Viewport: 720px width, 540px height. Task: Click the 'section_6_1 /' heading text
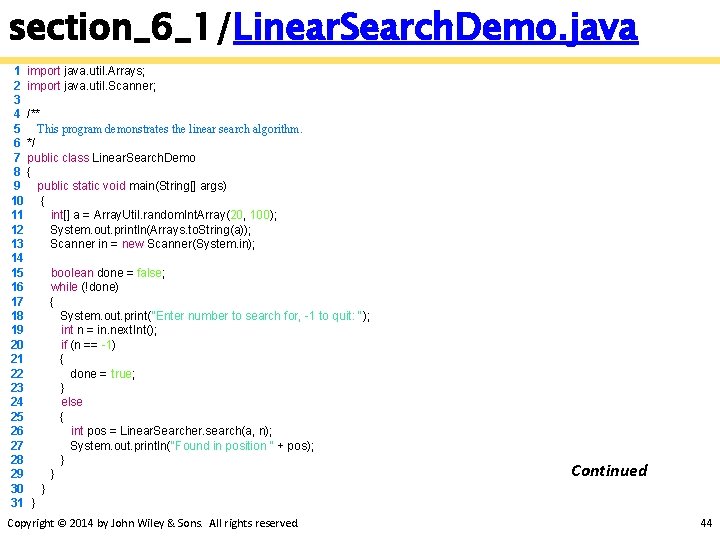coord(118,28)
